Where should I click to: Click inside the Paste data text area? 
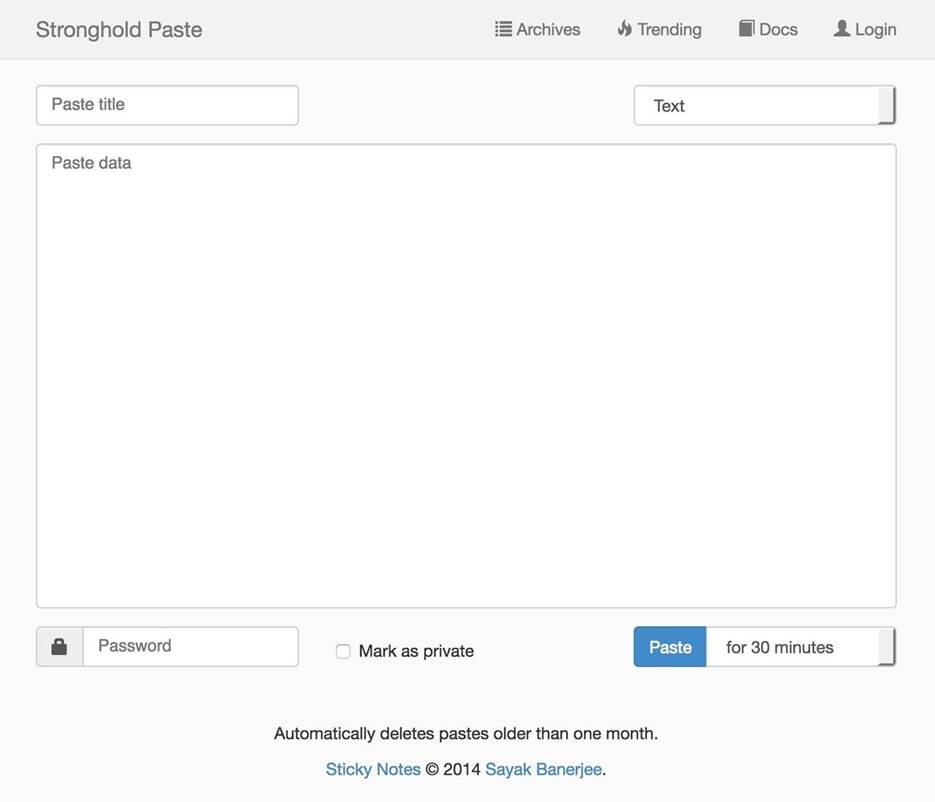click(x=466, y=375)
